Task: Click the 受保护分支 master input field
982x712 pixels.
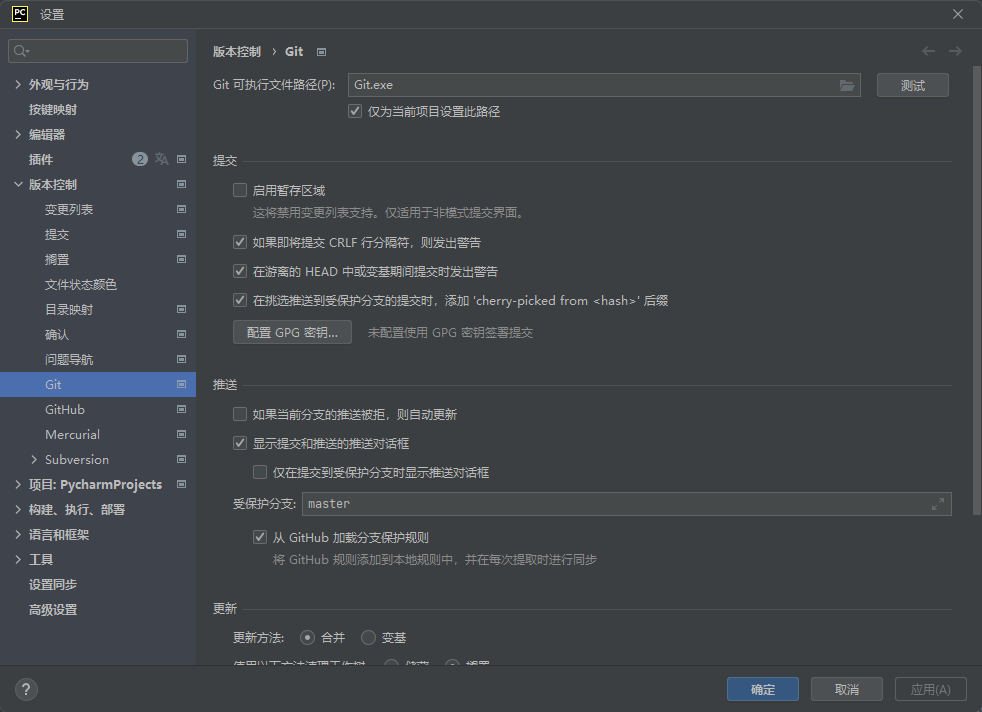Action: (626, 504)
